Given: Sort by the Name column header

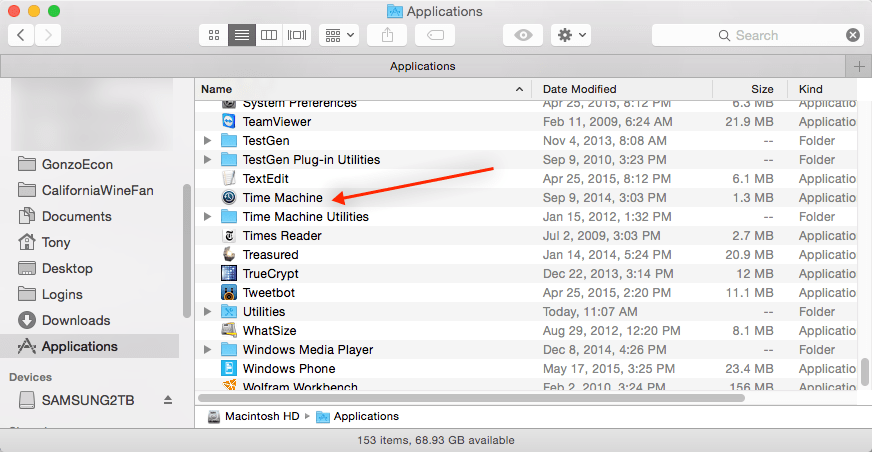Looking at the screenshot, I should point(363,89).
